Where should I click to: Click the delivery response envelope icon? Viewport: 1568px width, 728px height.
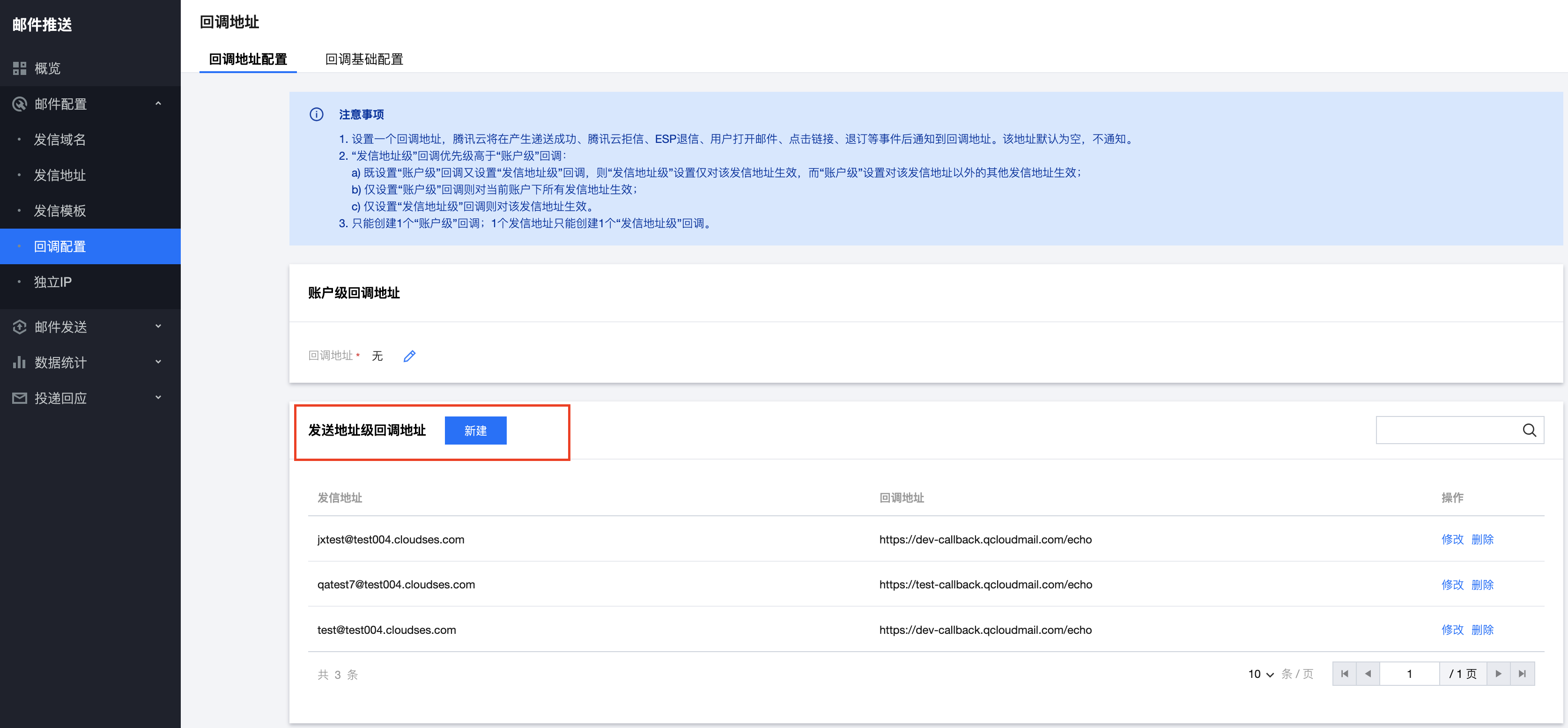[20, 398]
